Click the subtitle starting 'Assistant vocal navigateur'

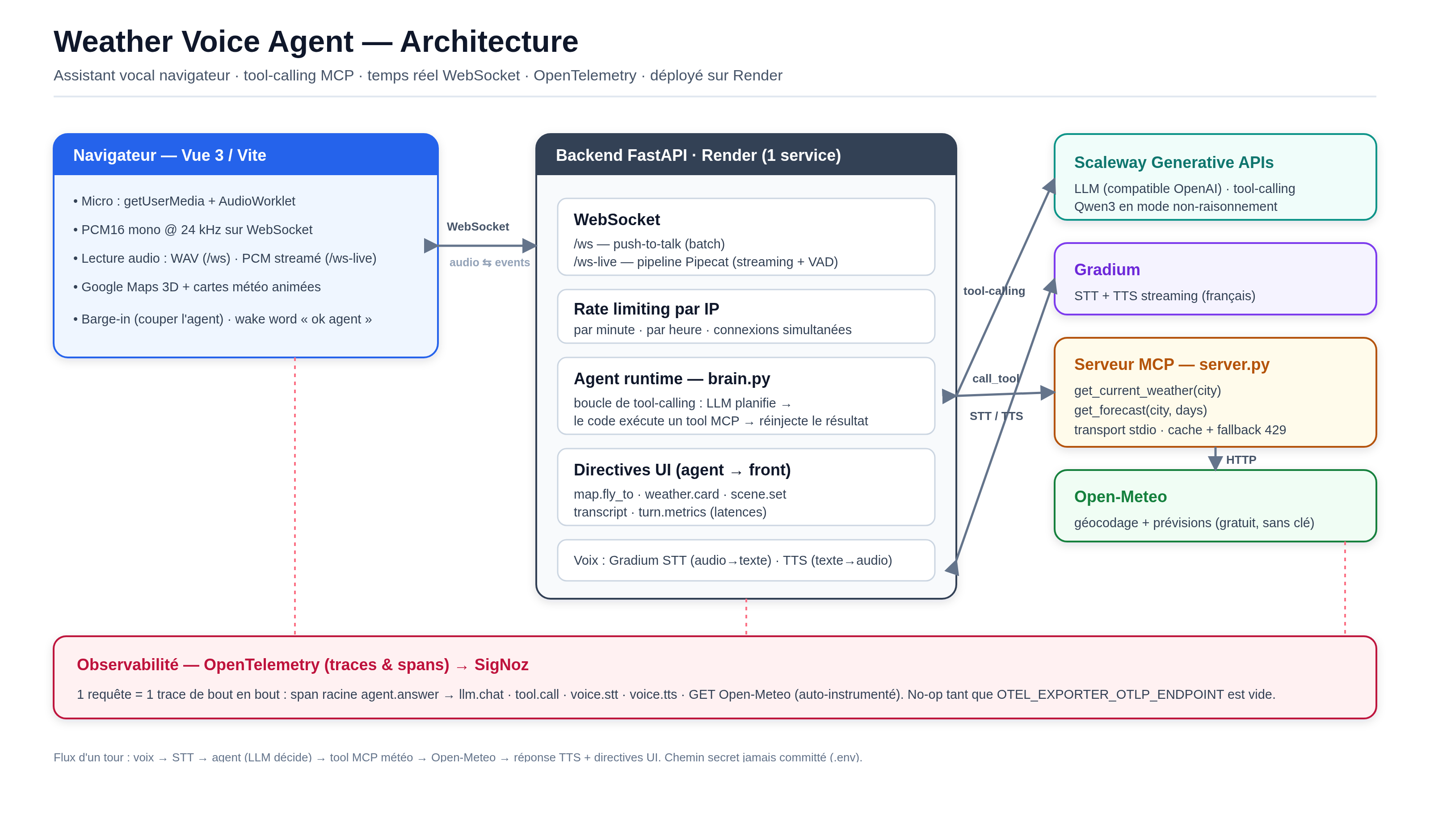coord(418,76)
